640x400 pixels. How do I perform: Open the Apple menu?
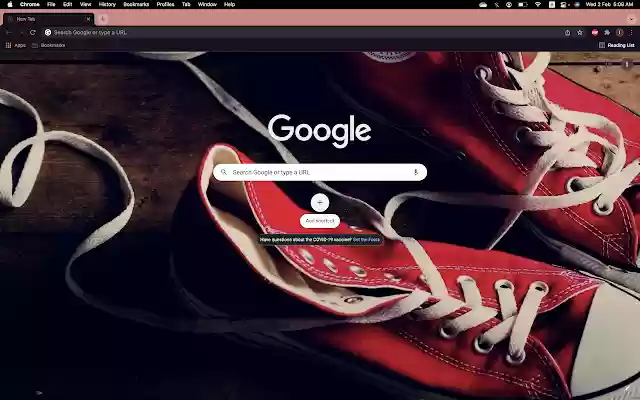click(10, 4)
